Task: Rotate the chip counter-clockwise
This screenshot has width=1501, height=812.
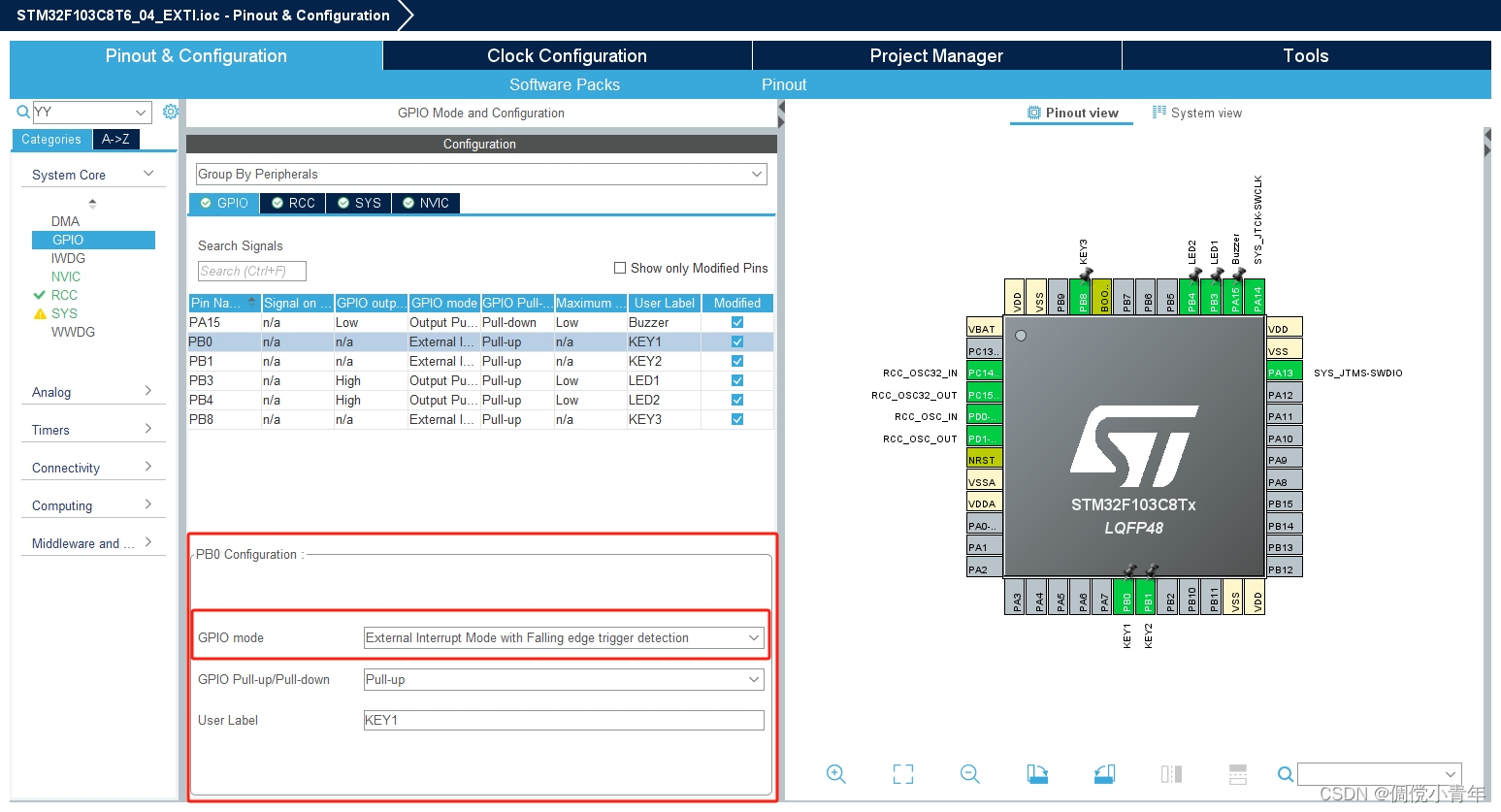Action: point(1103,774)
